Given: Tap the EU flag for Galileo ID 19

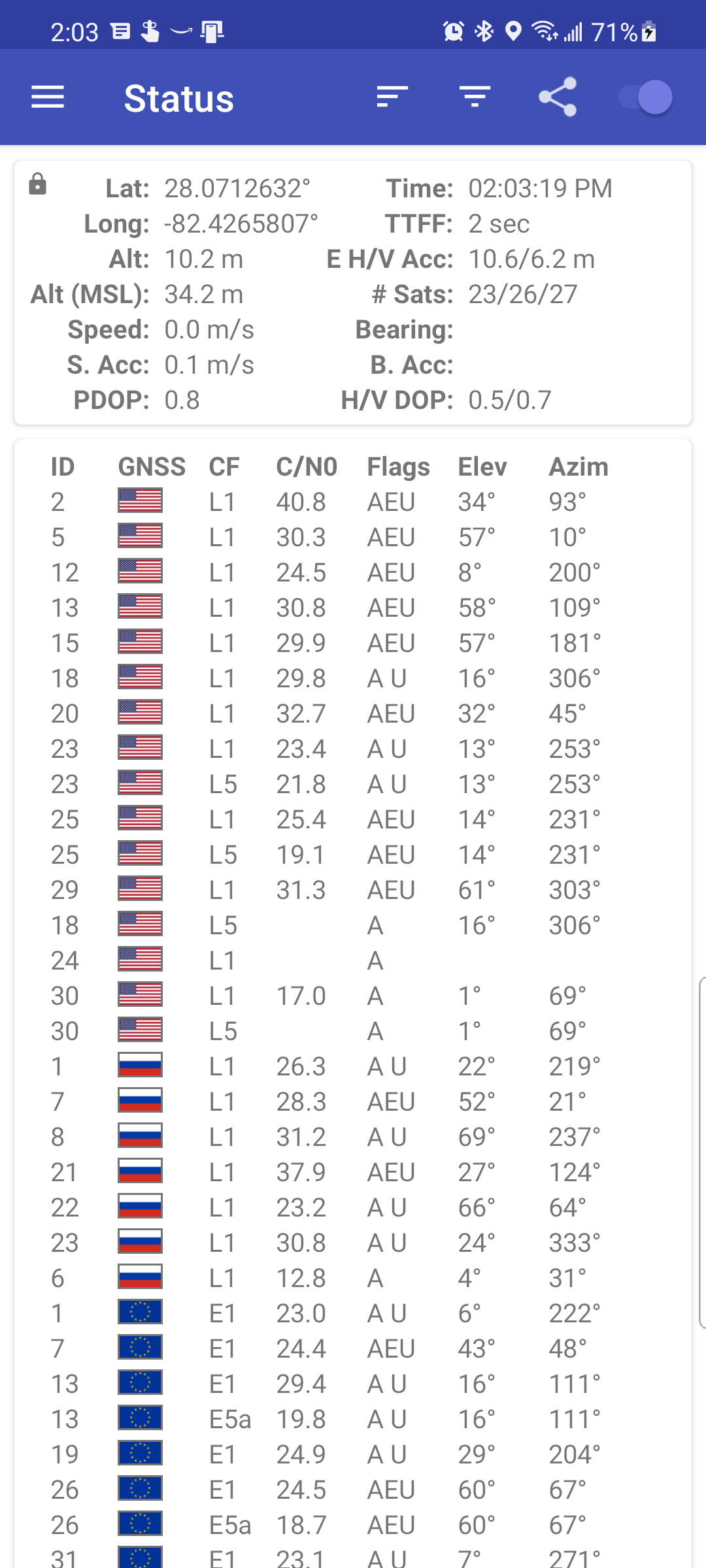Looking at the screenshot, I should (x=140, y=1454).
